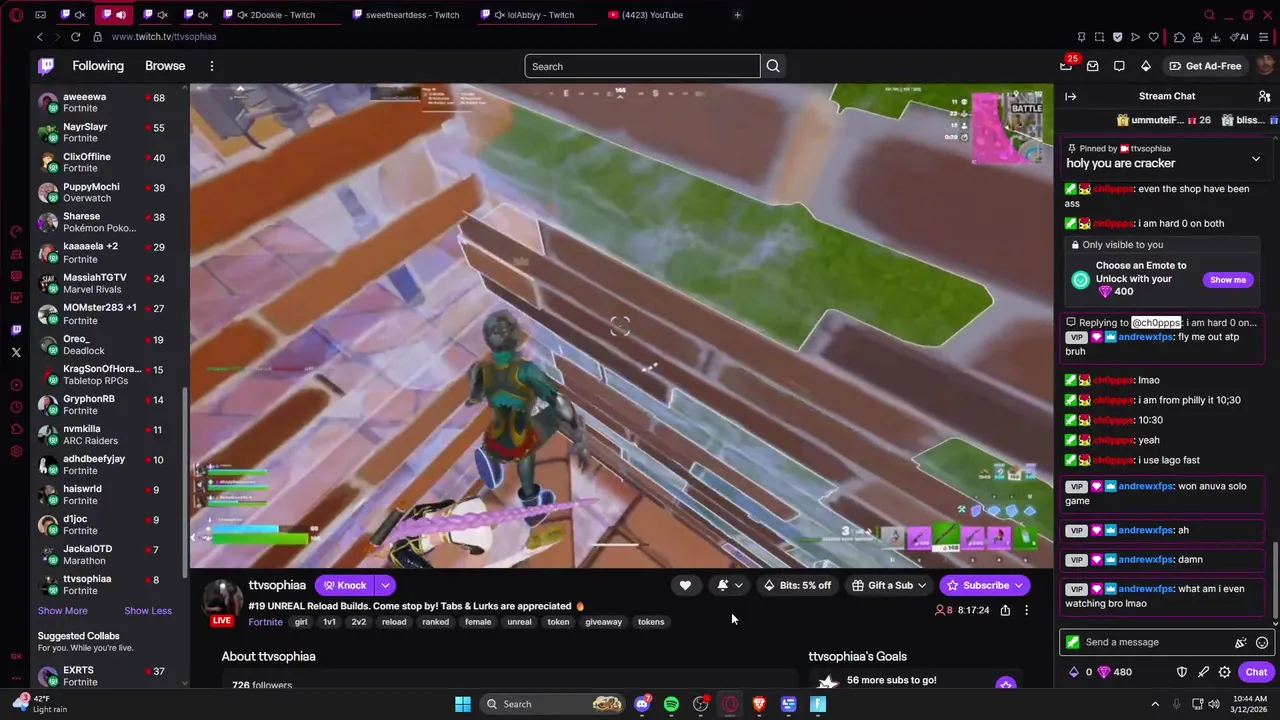1280x720 pixels.
Task: Open Brave browser from taskbar
Action: [759, 704]
